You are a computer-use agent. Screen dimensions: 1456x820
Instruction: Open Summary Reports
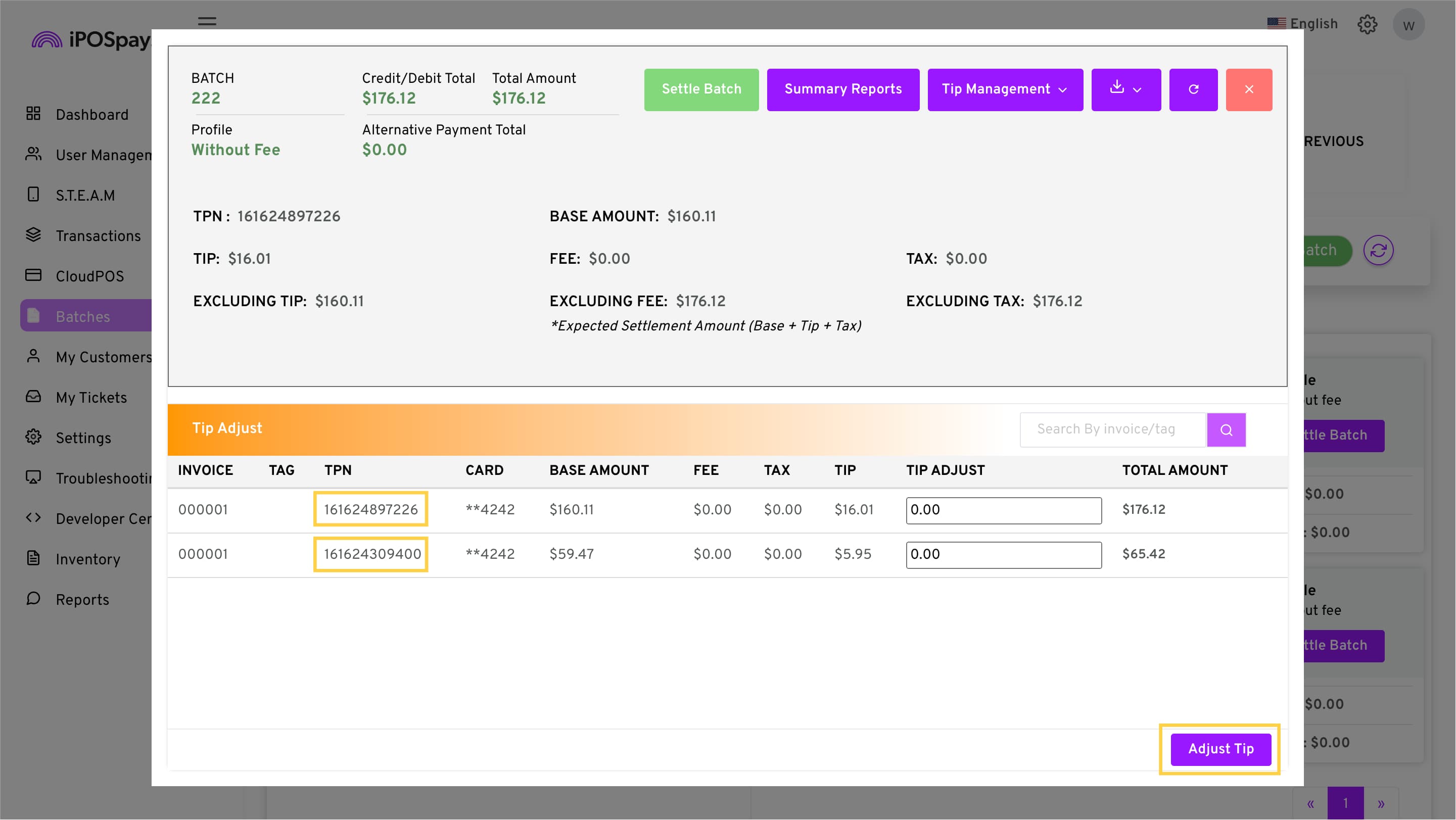(843, 90)
